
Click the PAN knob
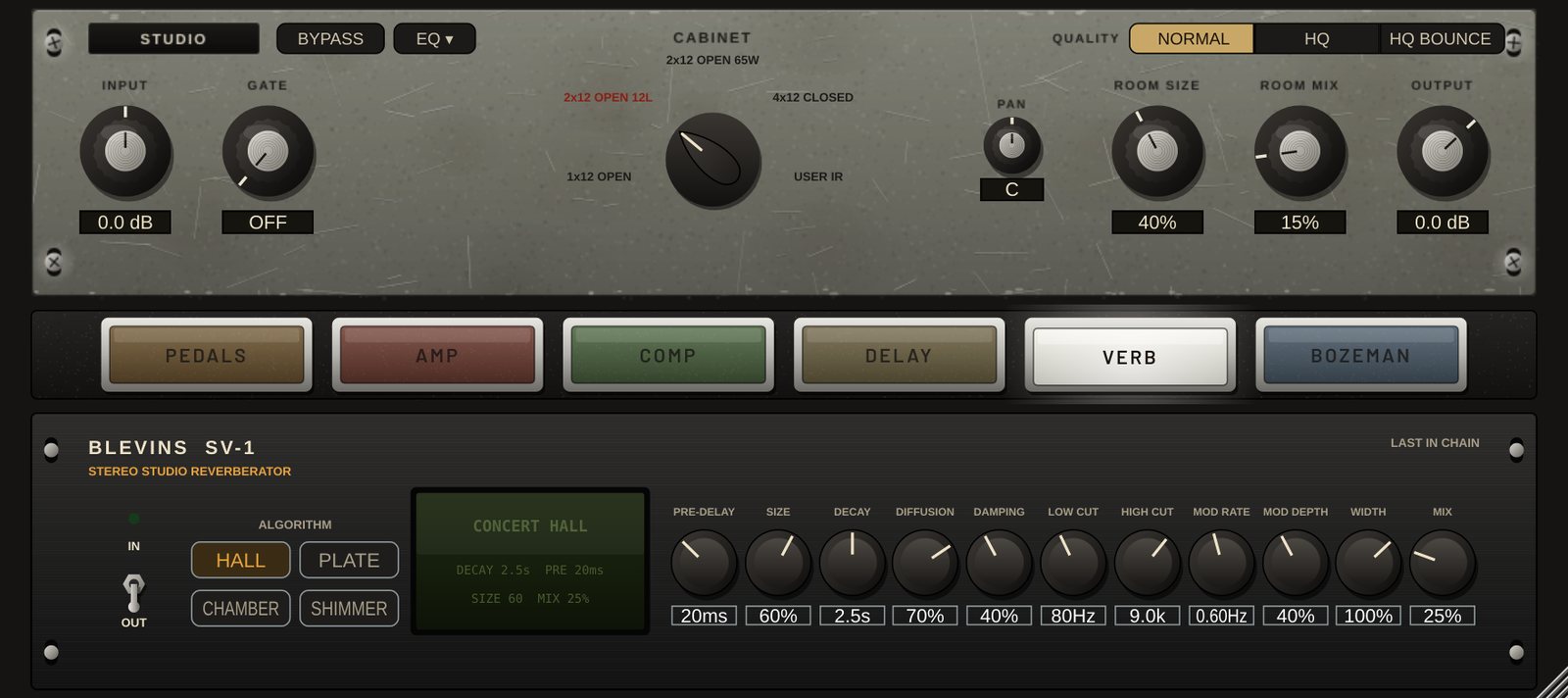1011,146
